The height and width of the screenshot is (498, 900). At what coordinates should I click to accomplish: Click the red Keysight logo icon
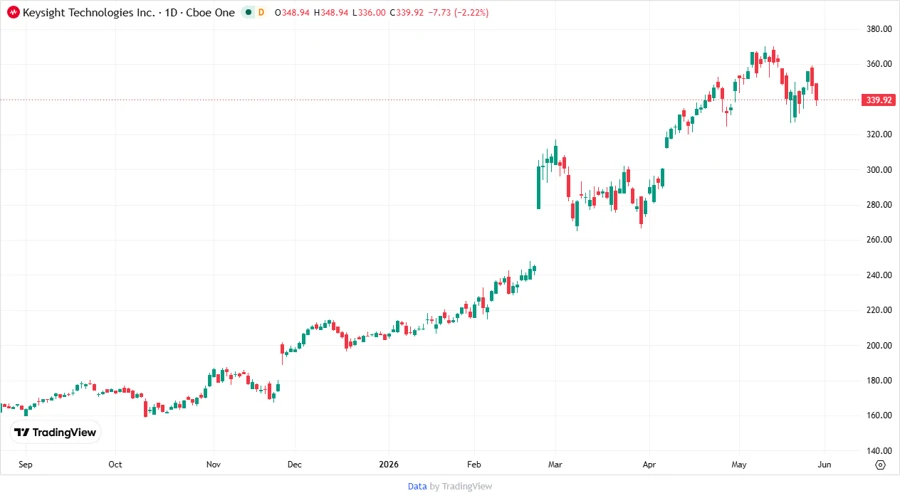(x=13, y=12)
